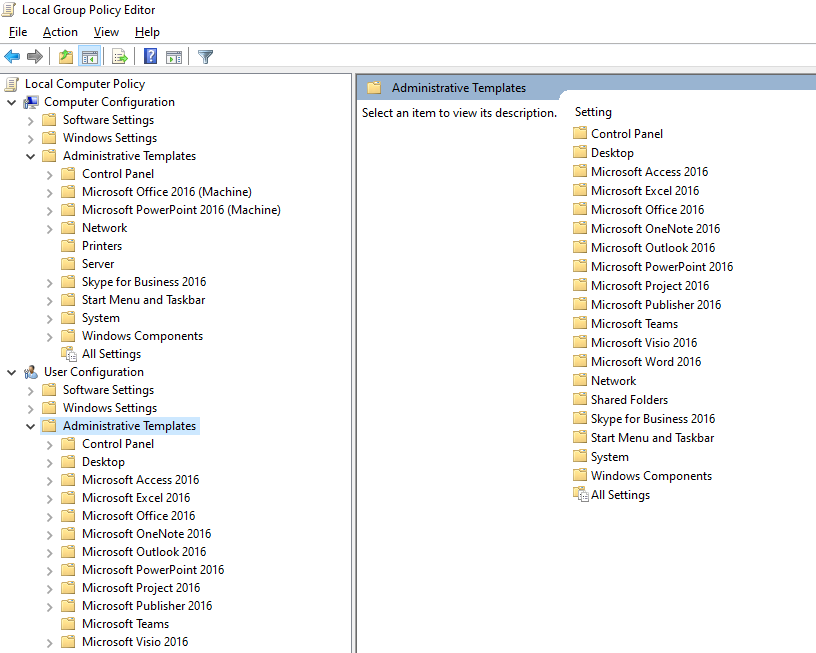Screen dimensions: 816x653
Task: Click Microsoft Visio 2016 folder icon in right pane
Action: (x=580, y=342)
